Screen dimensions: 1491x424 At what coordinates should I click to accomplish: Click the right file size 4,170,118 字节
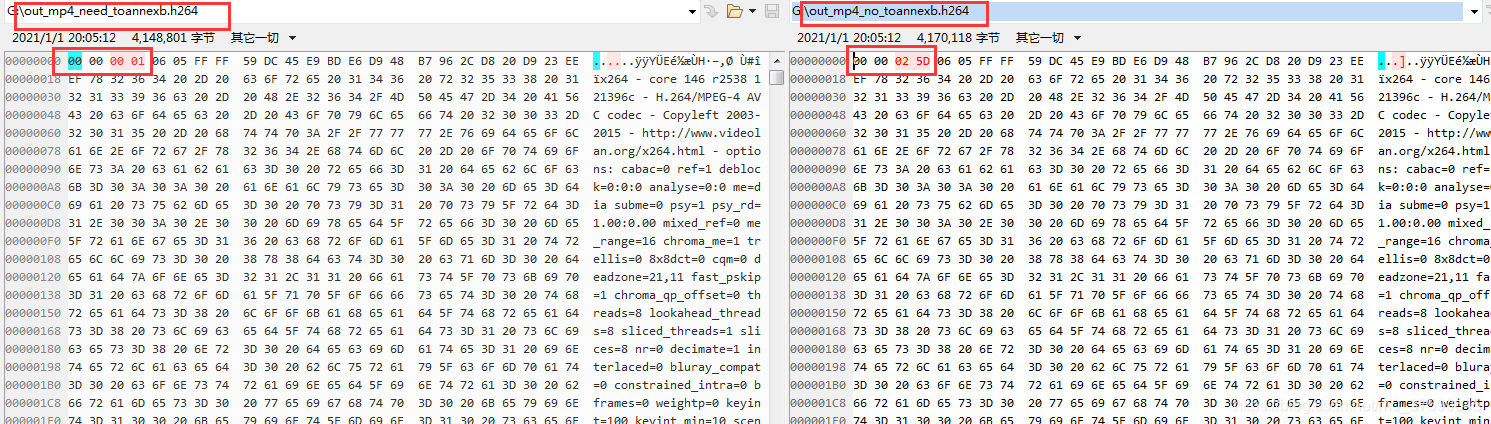click(x=957, y=37)
